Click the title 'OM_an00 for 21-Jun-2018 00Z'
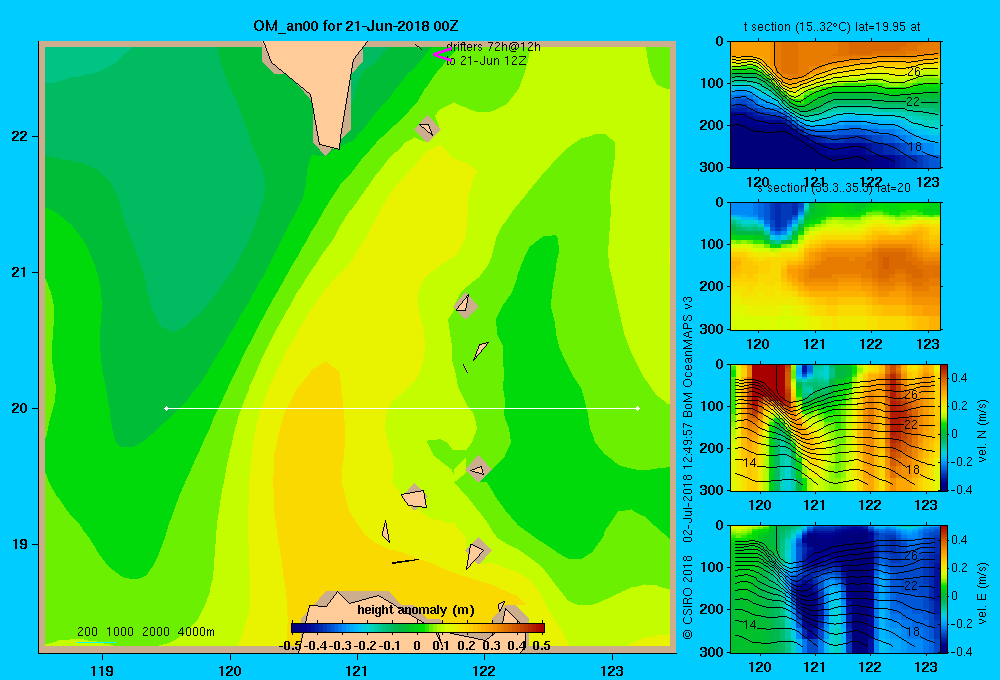Viewport: 1000px width, 680px height. 355,26
